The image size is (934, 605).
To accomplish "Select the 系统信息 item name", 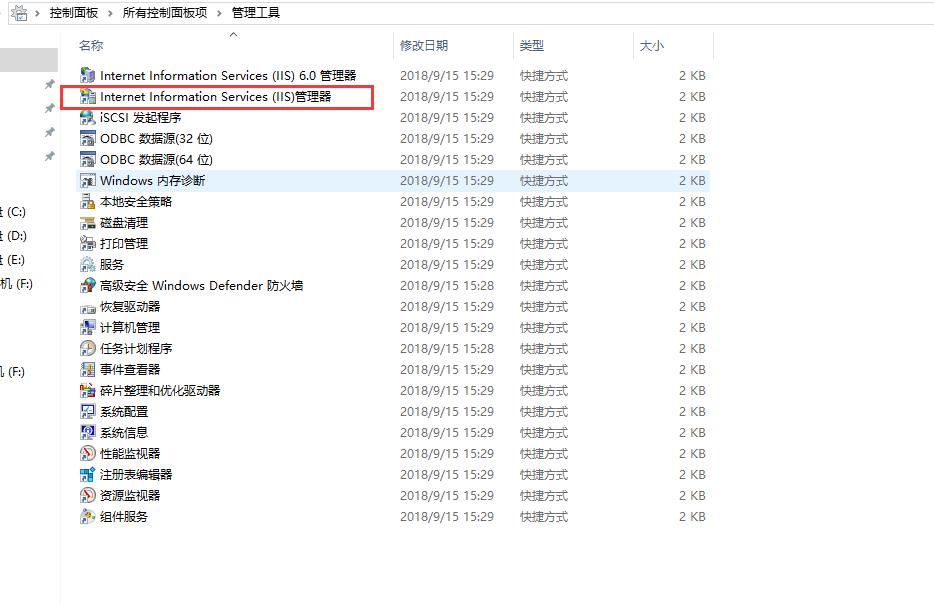I will pos(124,432).
